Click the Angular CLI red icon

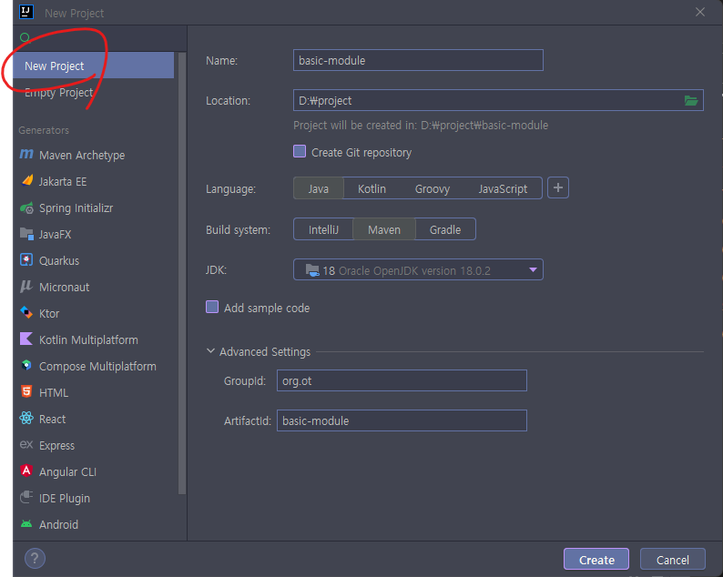[x=26, y=471]
